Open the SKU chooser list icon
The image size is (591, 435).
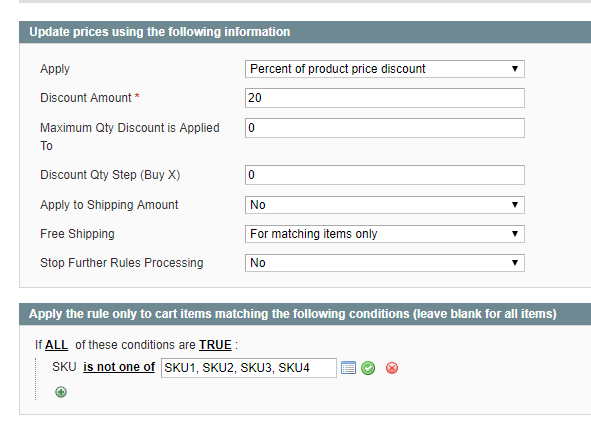click(348, 368)
